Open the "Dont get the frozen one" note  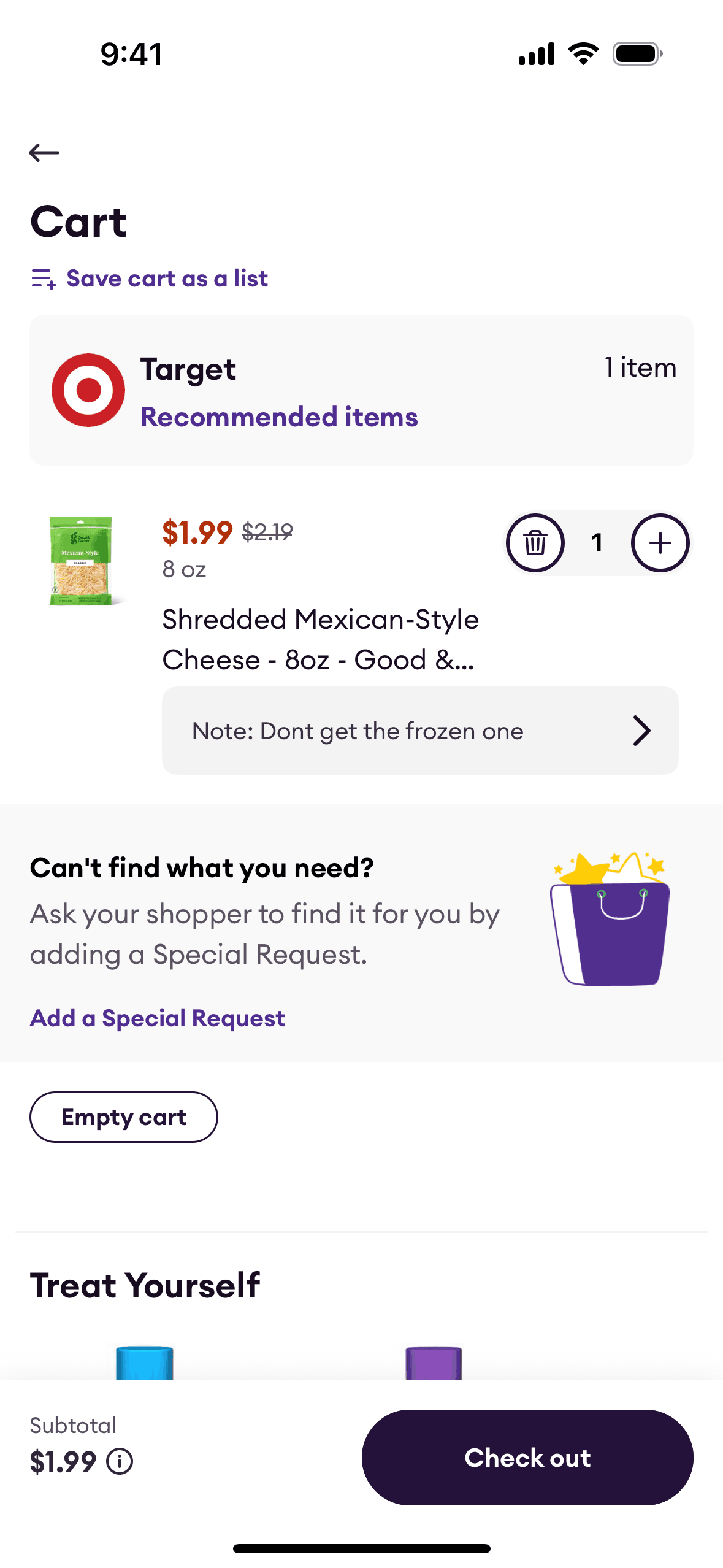358,731
